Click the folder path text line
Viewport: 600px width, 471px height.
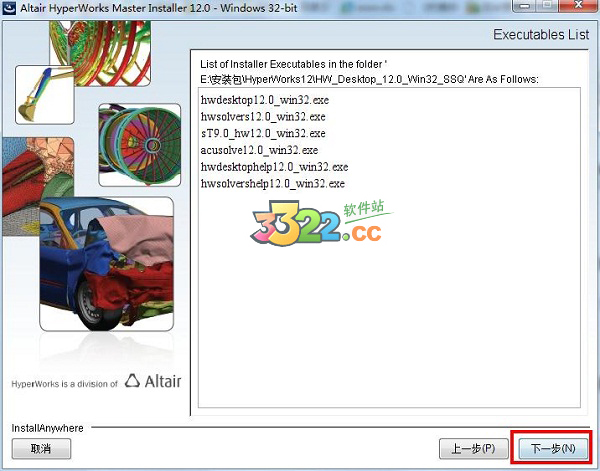[369, 79]
